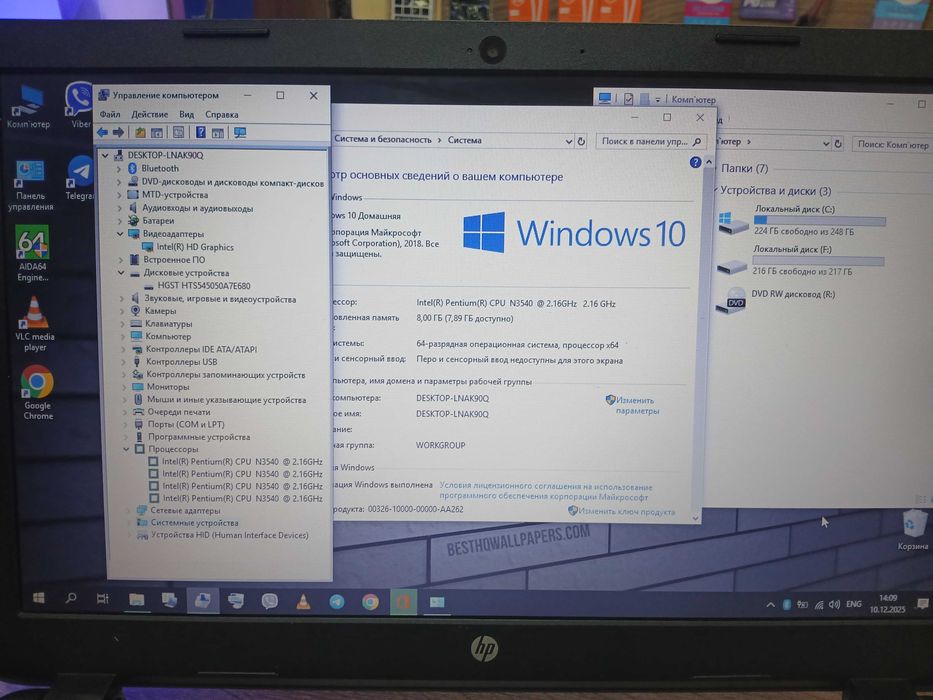Expand the Bluetooth device category
The height and width of the screenshot is (700, 933).
118,168
